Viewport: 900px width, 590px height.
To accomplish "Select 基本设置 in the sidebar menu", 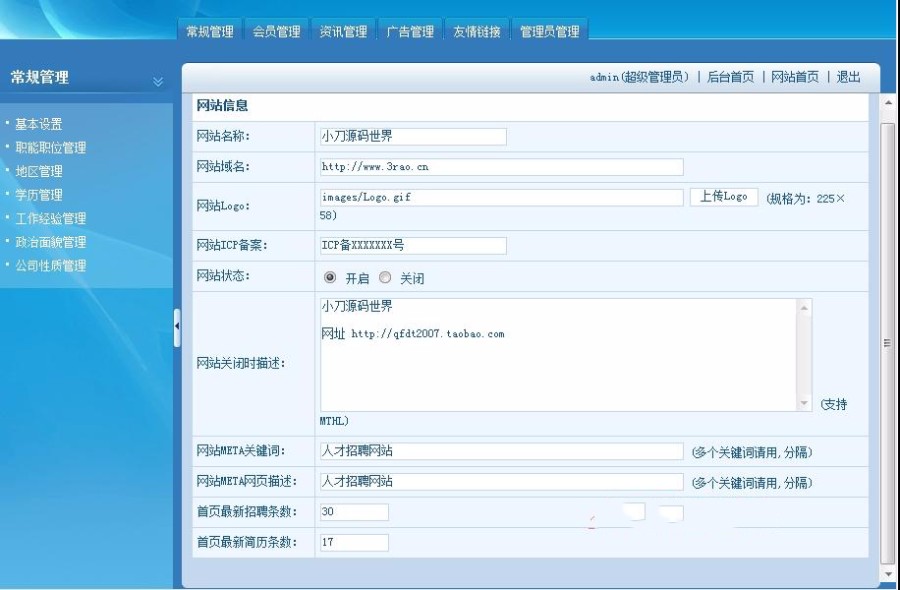I will click(x=38, y=122).
